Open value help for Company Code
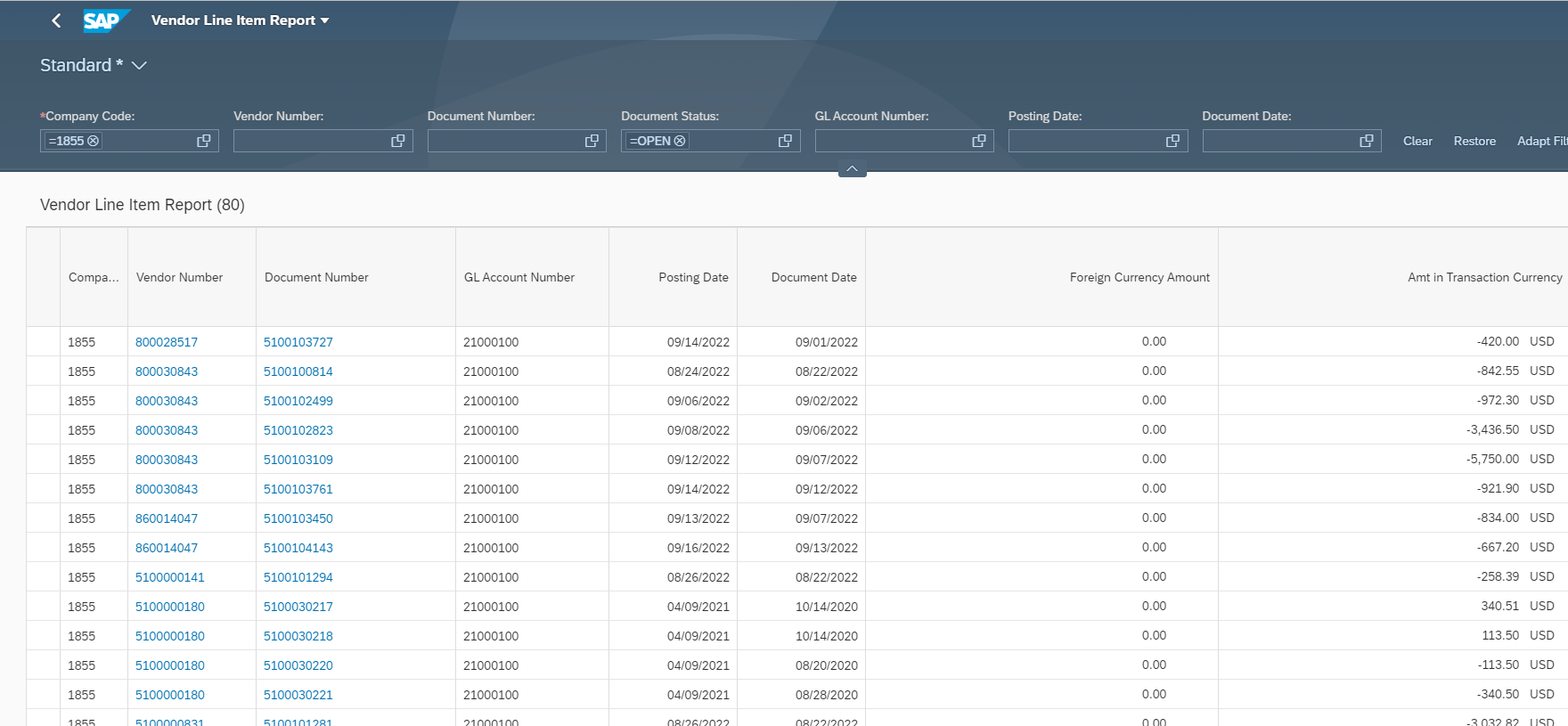1568x726 pixels. 204,141
